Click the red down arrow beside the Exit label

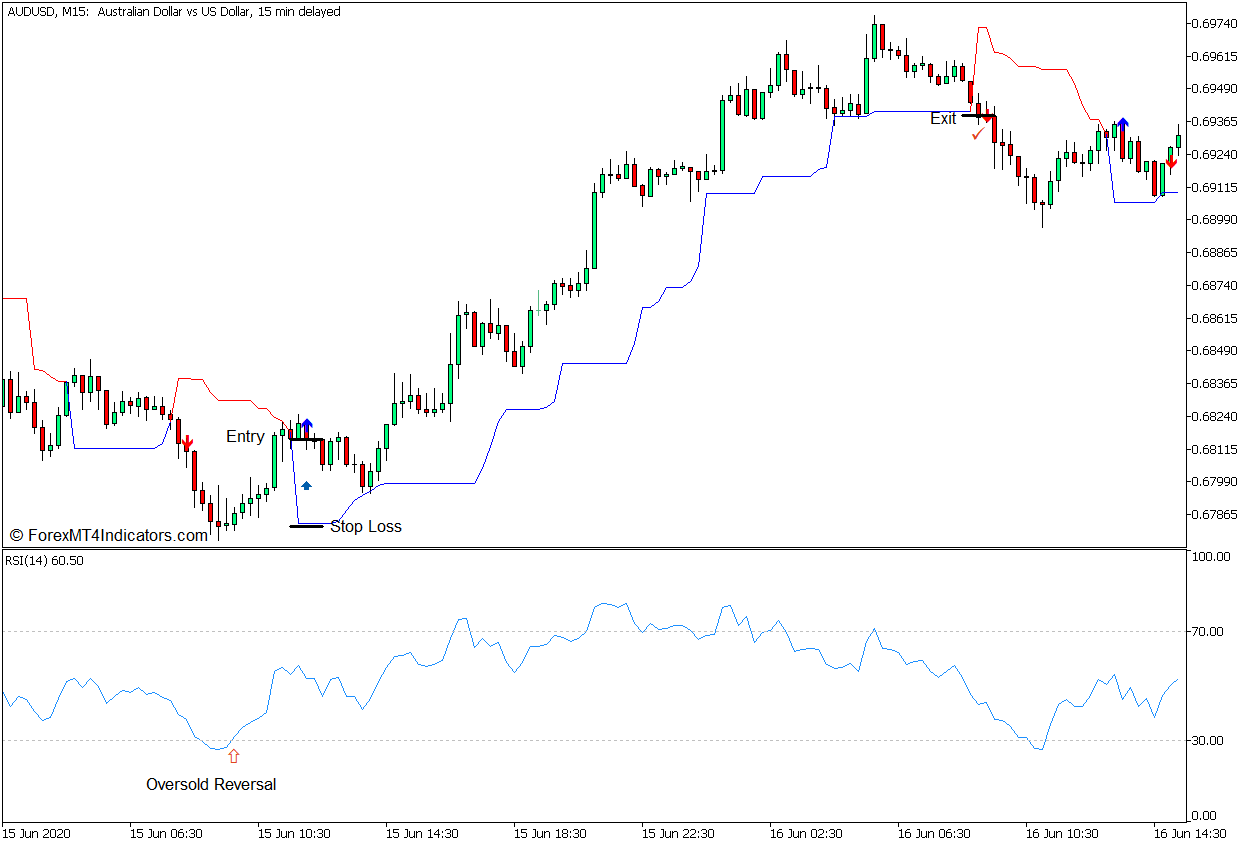987,116
